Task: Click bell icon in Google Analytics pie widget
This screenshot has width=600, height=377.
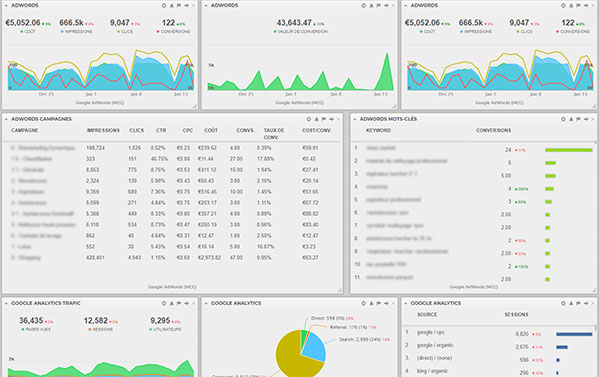Action: click(x=371, y=304)
